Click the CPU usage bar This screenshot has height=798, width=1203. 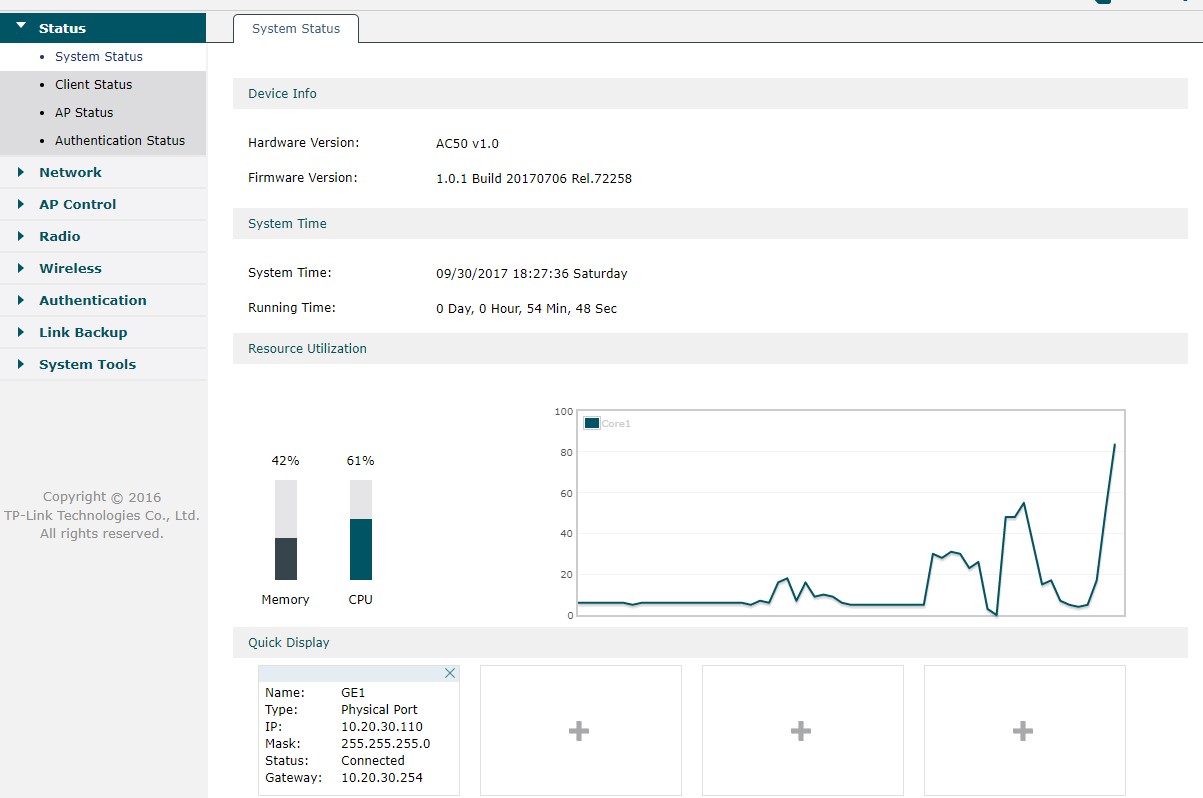[x=361, y=530]
